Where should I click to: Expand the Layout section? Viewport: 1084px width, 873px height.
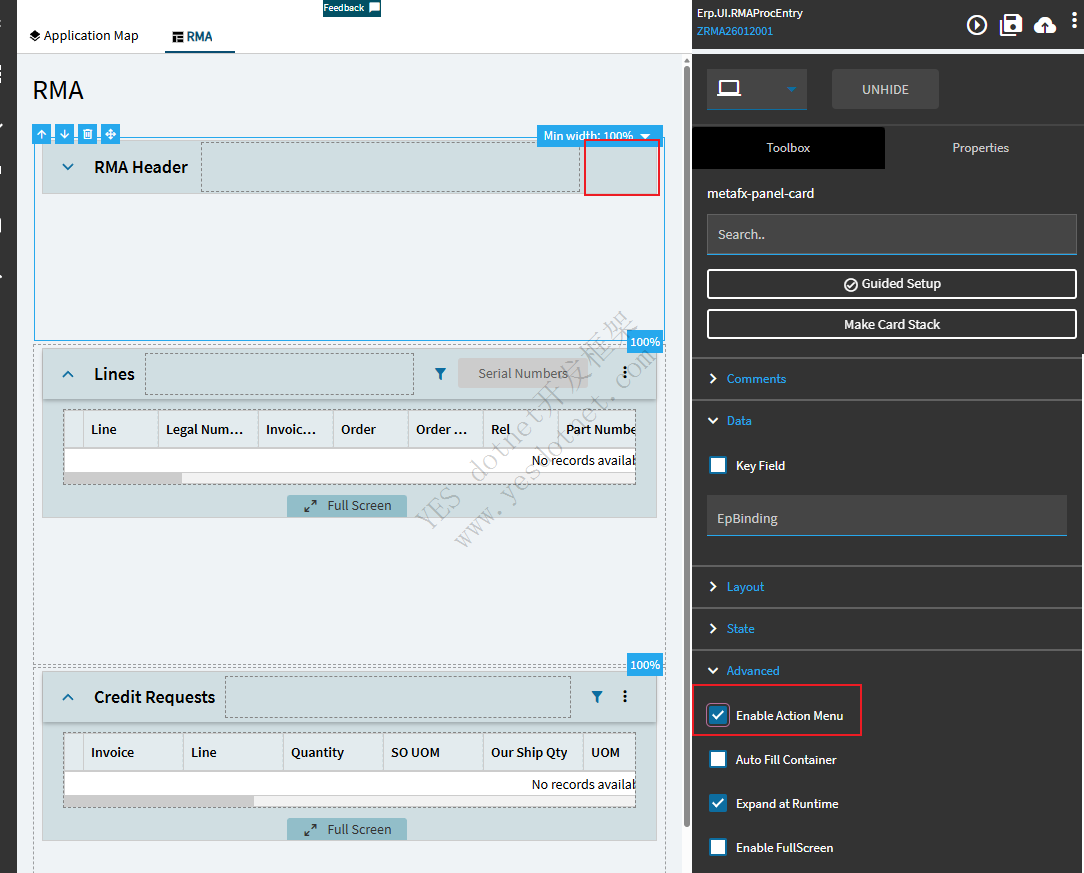(x=745, y=587)
